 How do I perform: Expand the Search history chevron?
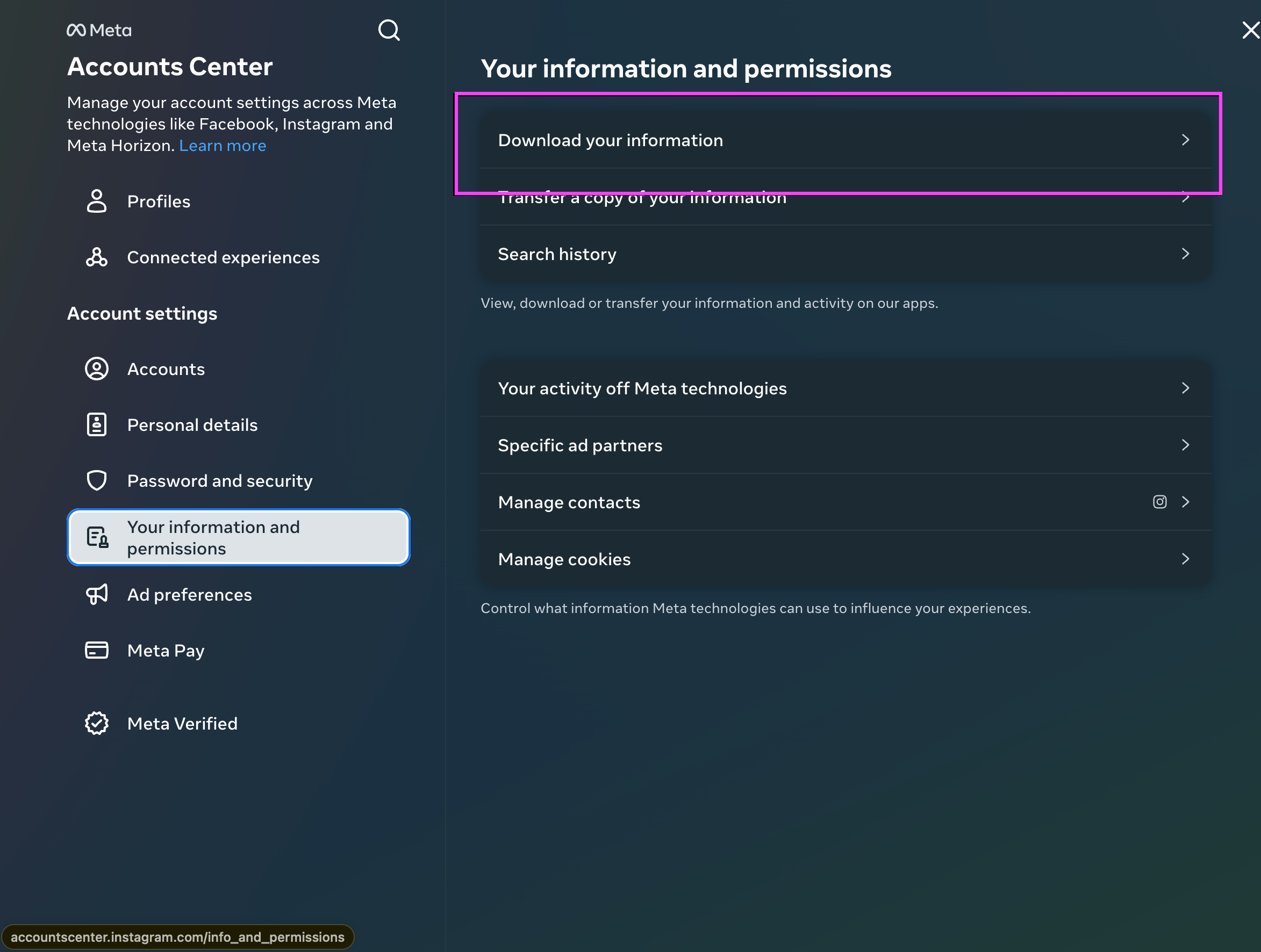point(1185,254)
